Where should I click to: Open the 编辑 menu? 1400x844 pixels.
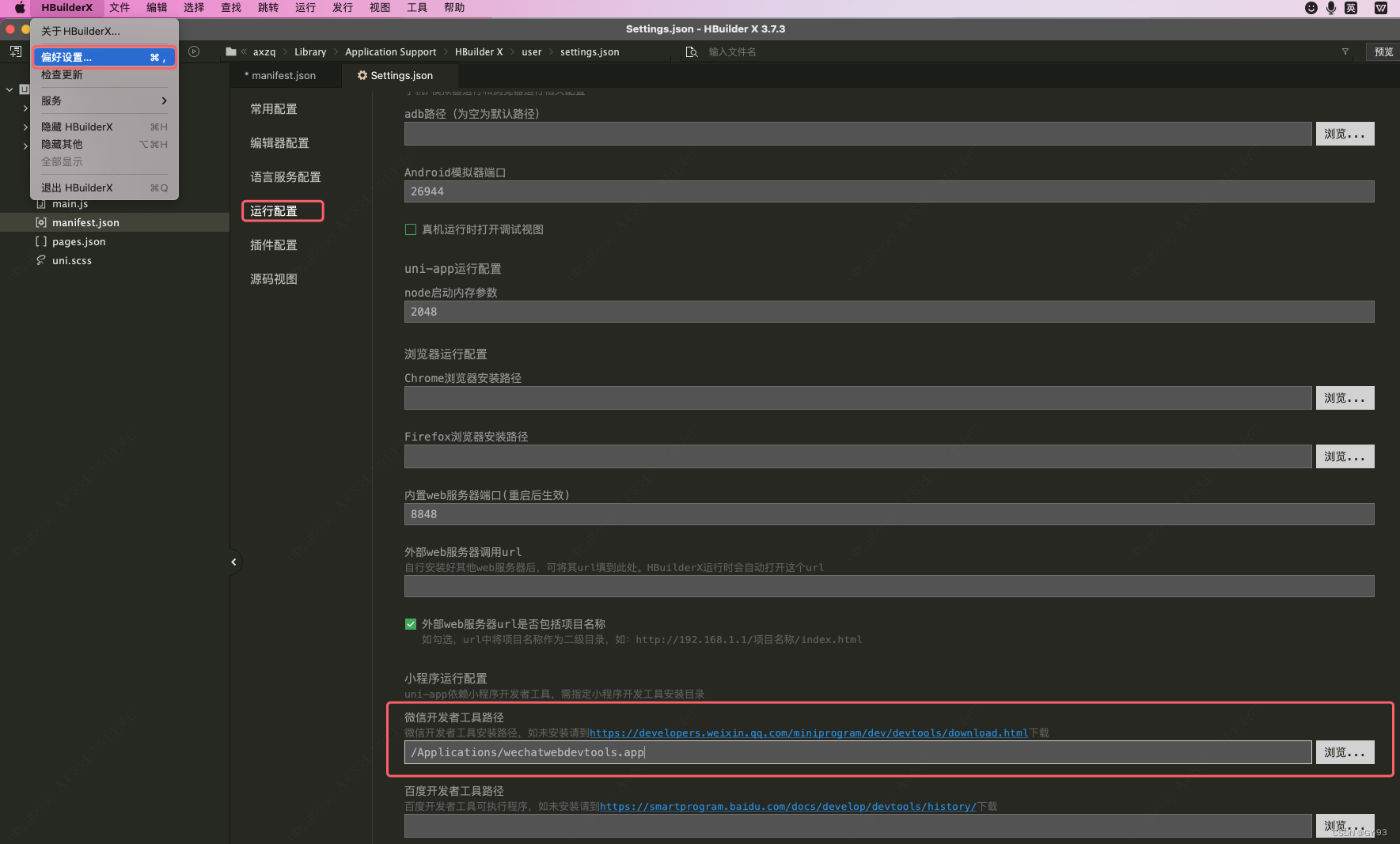(x=157, y=8)
